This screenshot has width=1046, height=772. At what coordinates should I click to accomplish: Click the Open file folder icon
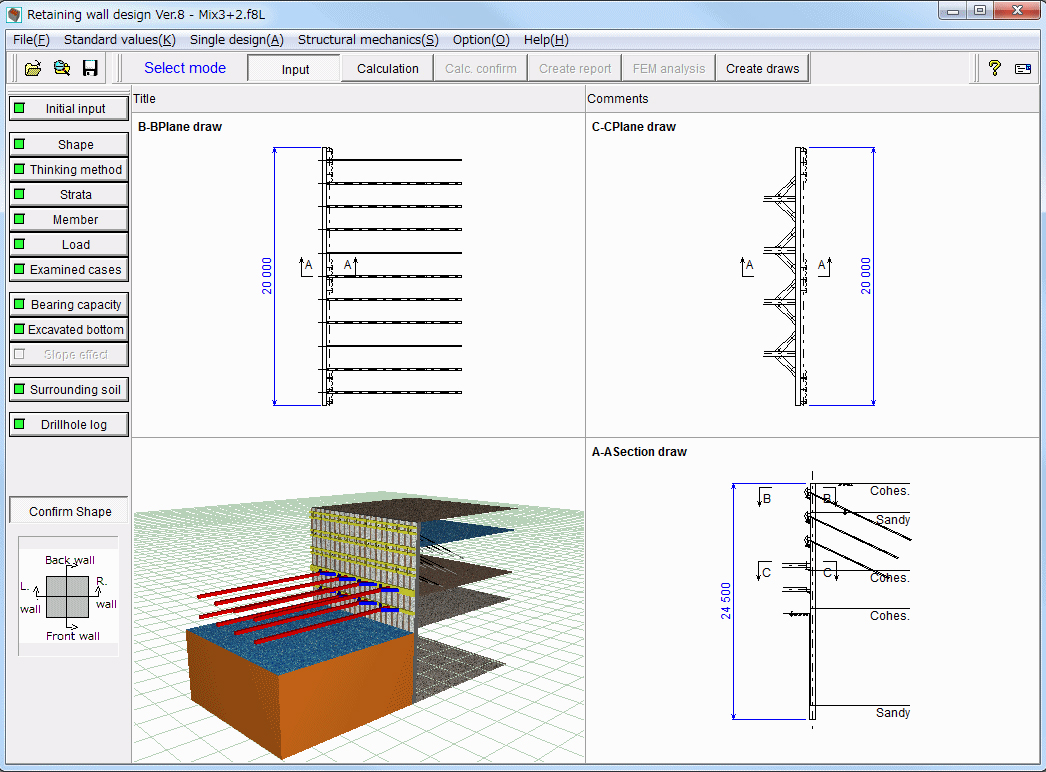tap(32, 68)
